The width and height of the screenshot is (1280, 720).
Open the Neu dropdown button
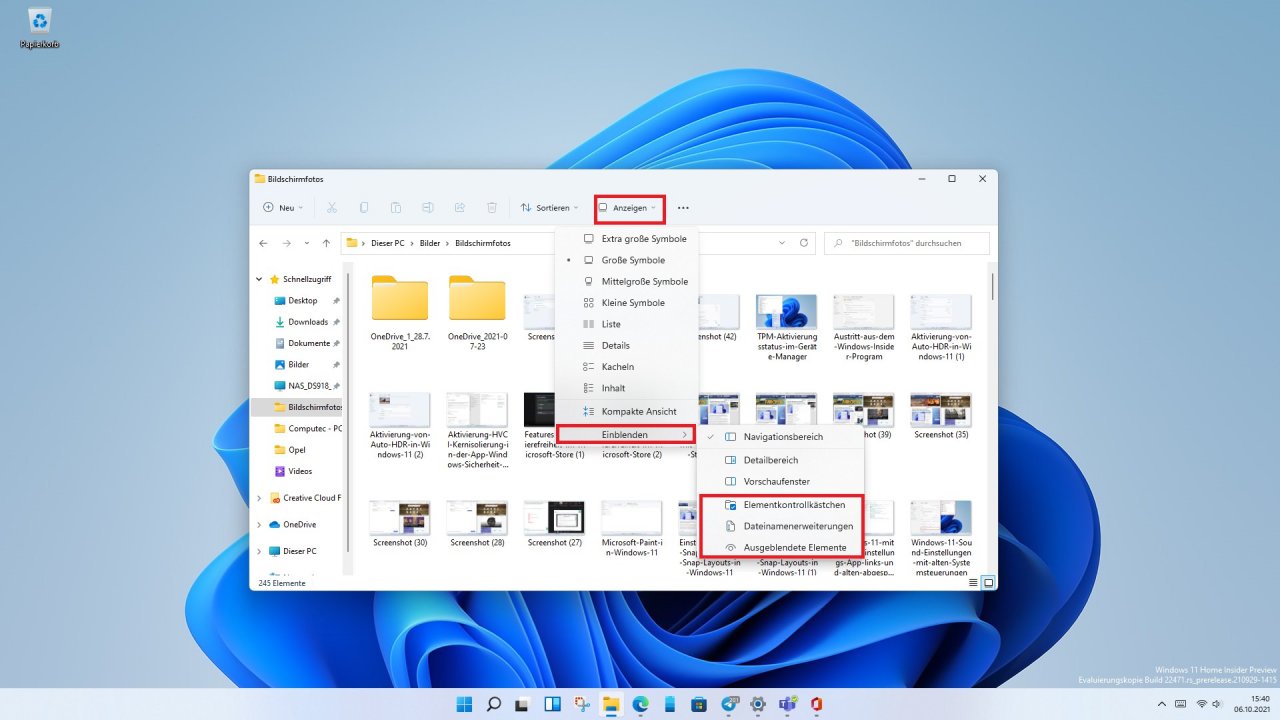(x=283, y=208)
